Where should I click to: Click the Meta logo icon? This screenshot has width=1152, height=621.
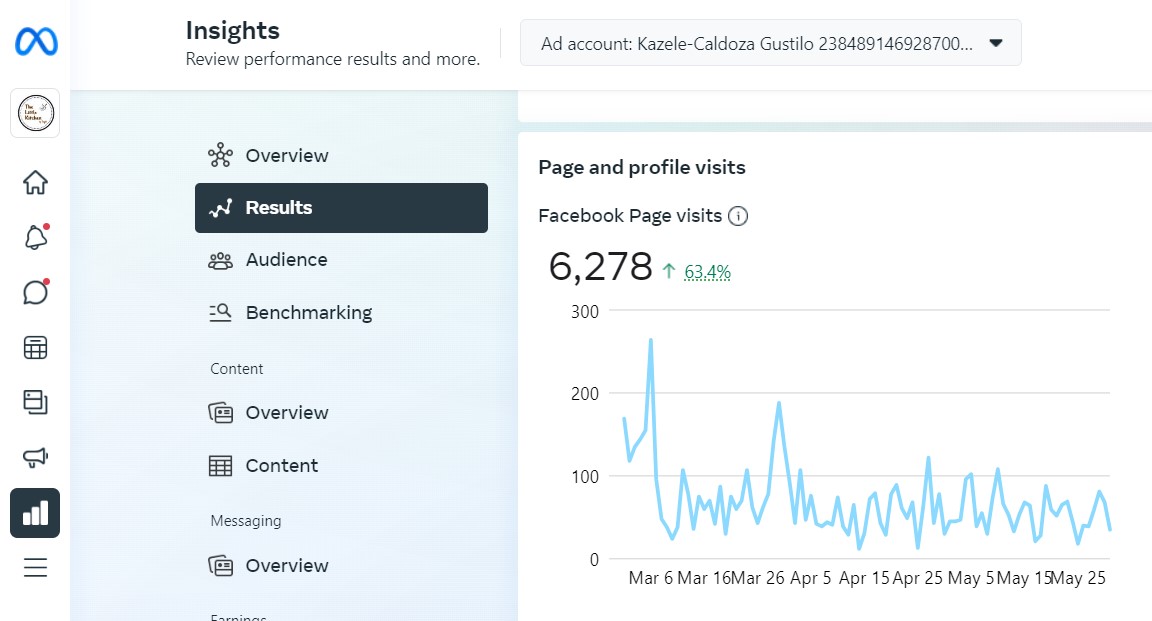[x=36, y=42]
